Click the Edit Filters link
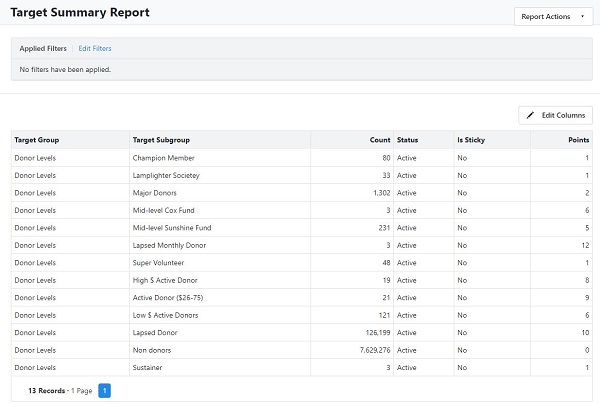Image resolution: width=600 pixels, height=404 pixels. coord(95,49)
